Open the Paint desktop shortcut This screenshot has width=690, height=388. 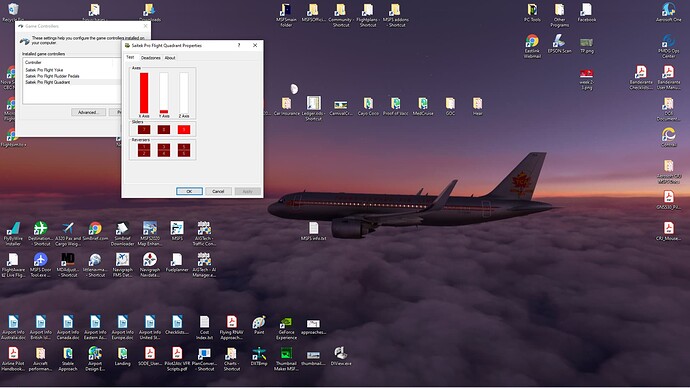[x=259, y=326]
